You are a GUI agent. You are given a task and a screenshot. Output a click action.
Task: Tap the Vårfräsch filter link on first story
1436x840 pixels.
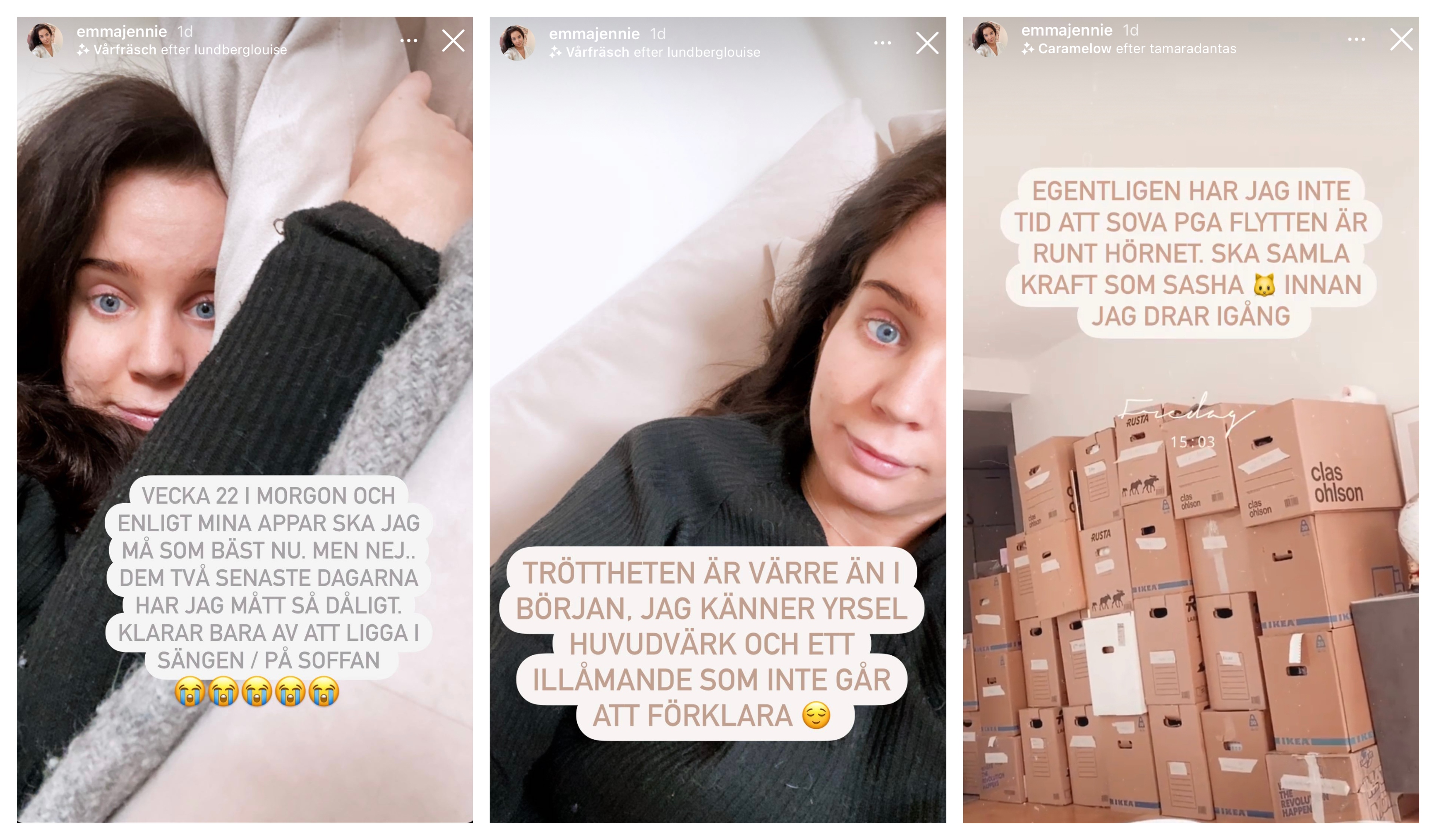(125, 50)
